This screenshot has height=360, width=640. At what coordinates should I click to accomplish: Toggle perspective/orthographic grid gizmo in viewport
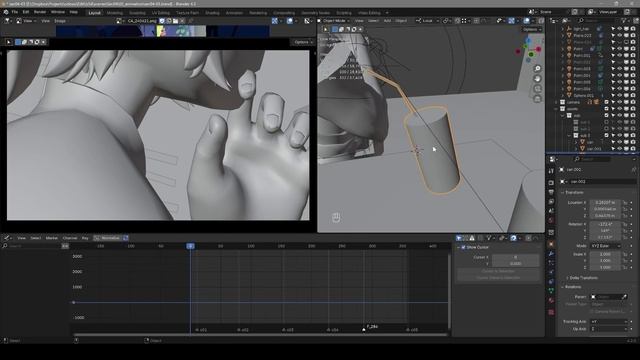tap(538, 99)
